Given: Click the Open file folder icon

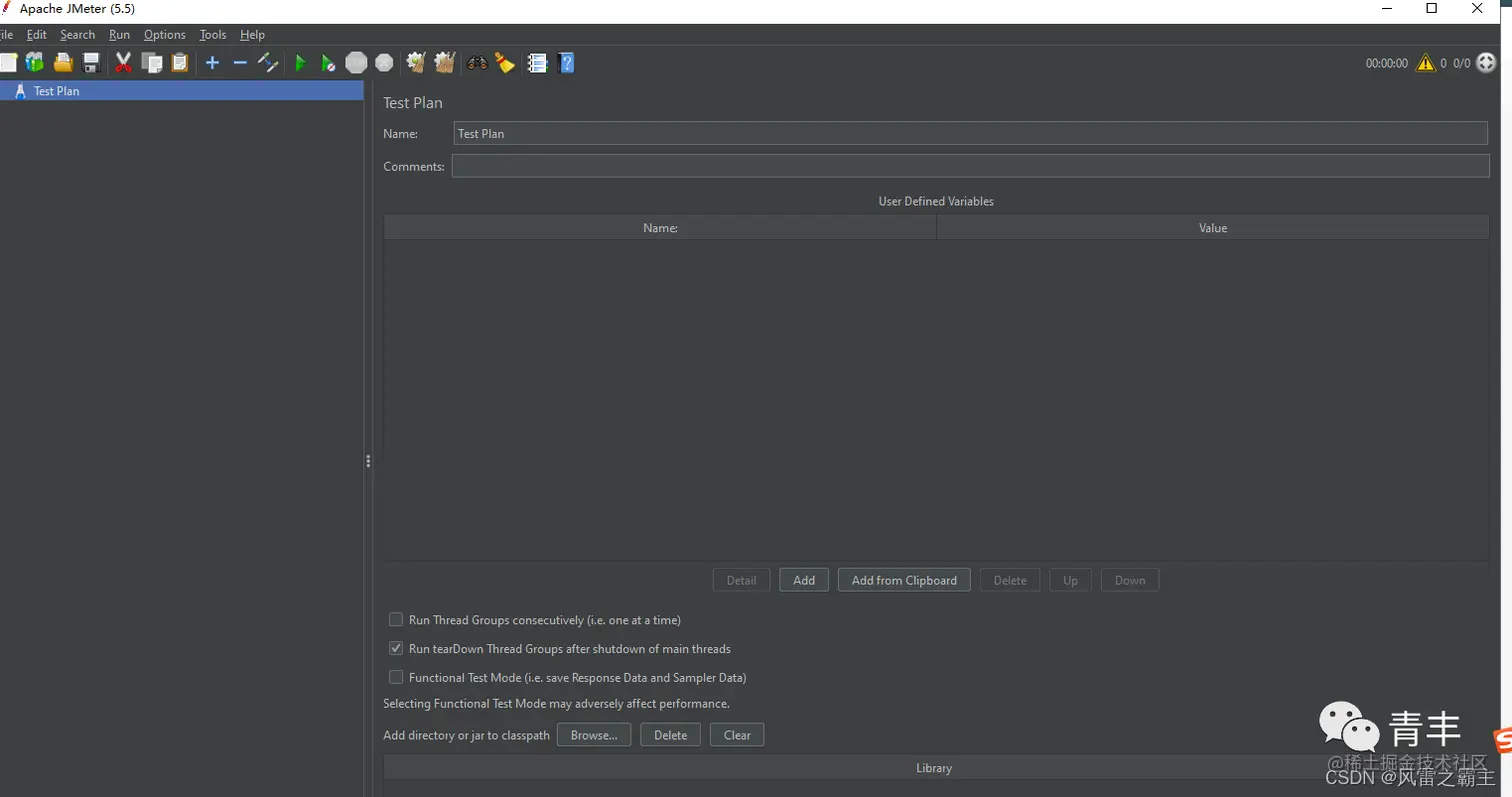Looking at the screenshot, I should pos(63,63).
